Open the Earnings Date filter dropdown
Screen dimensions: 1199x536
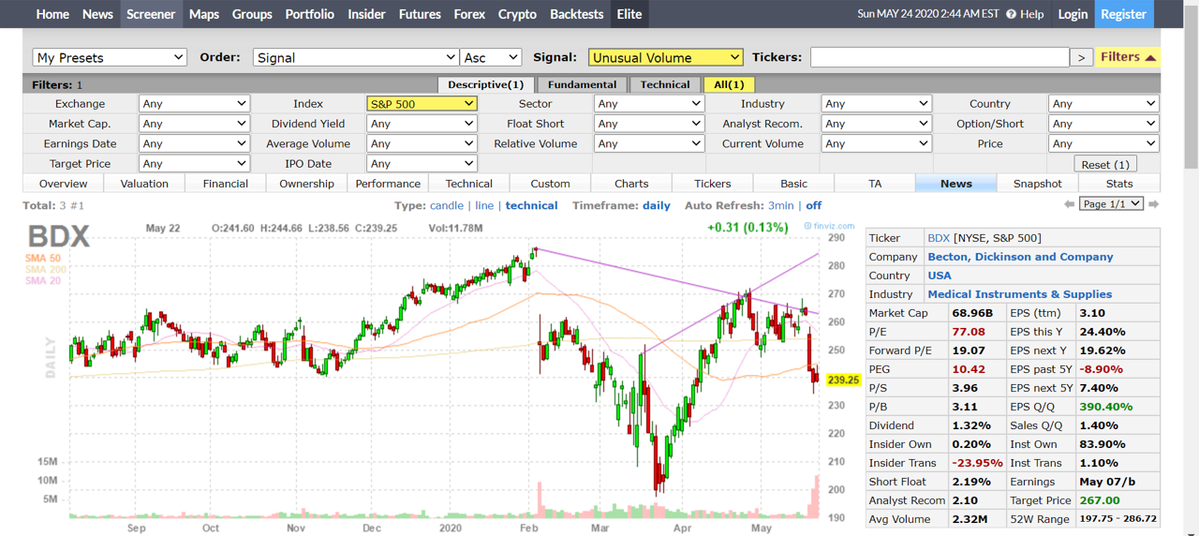click(x=194, y=143)
